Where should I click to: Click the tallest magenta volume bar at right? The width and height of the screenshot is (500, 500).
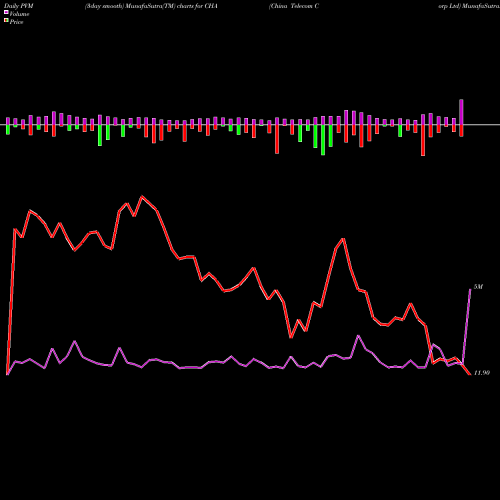point(462,112)
